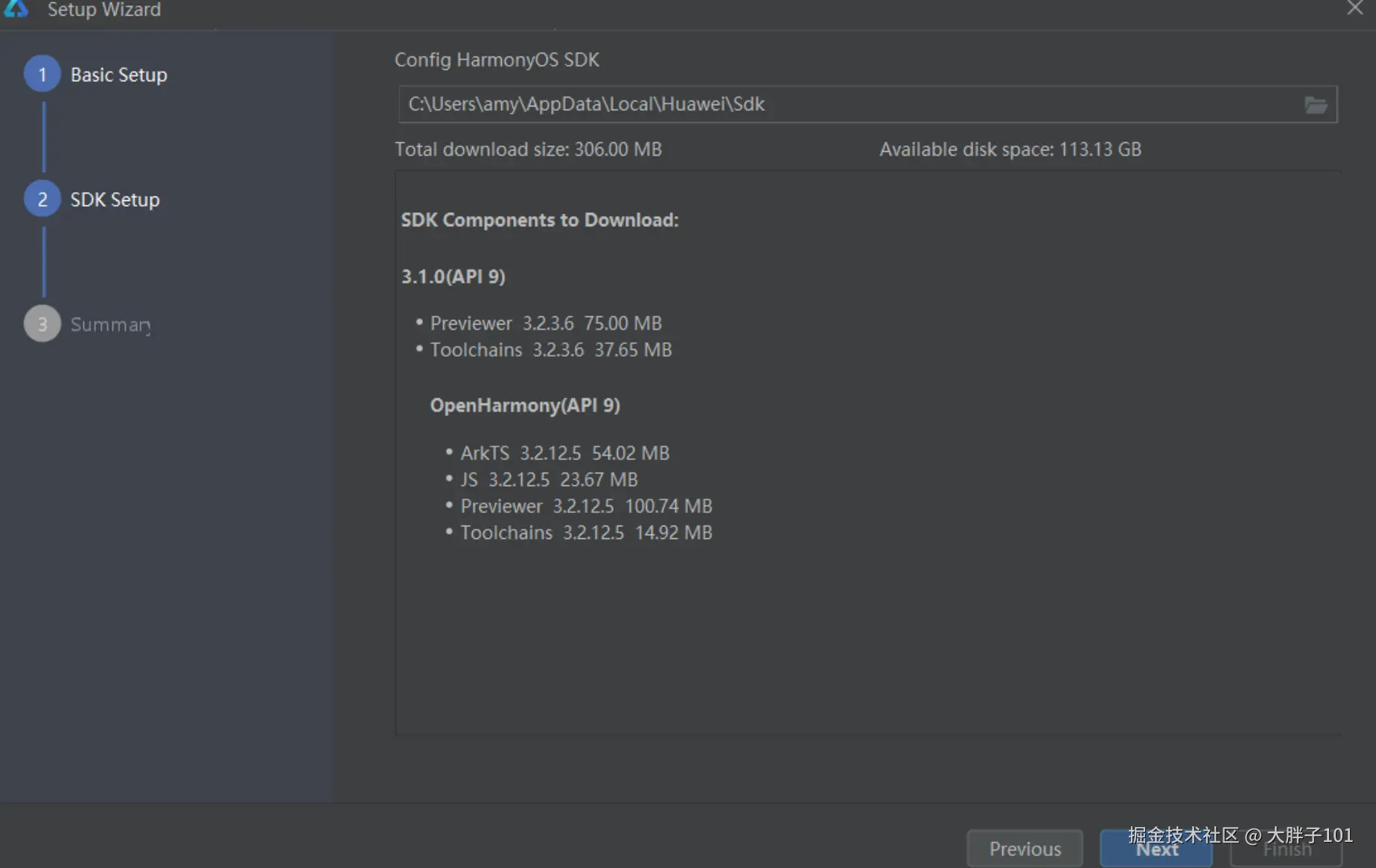This screenshot has width=1376, height=868.
Task: Click the 'Config HarmonyOS SDK' label
Action: (x=497, y=60)
